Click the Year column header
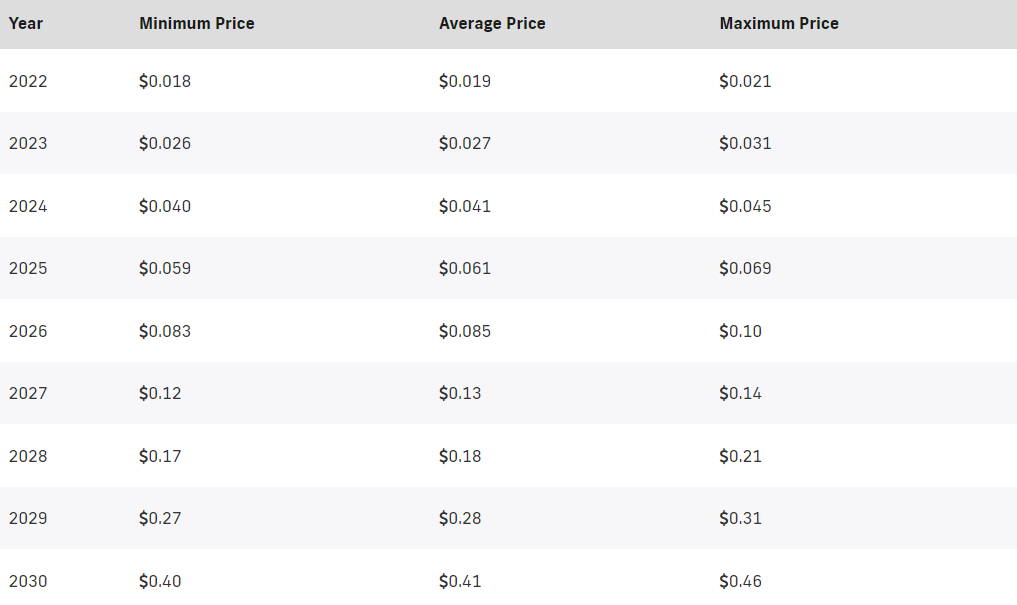Viewport: 1017px width, 605px height. [26, 23]
